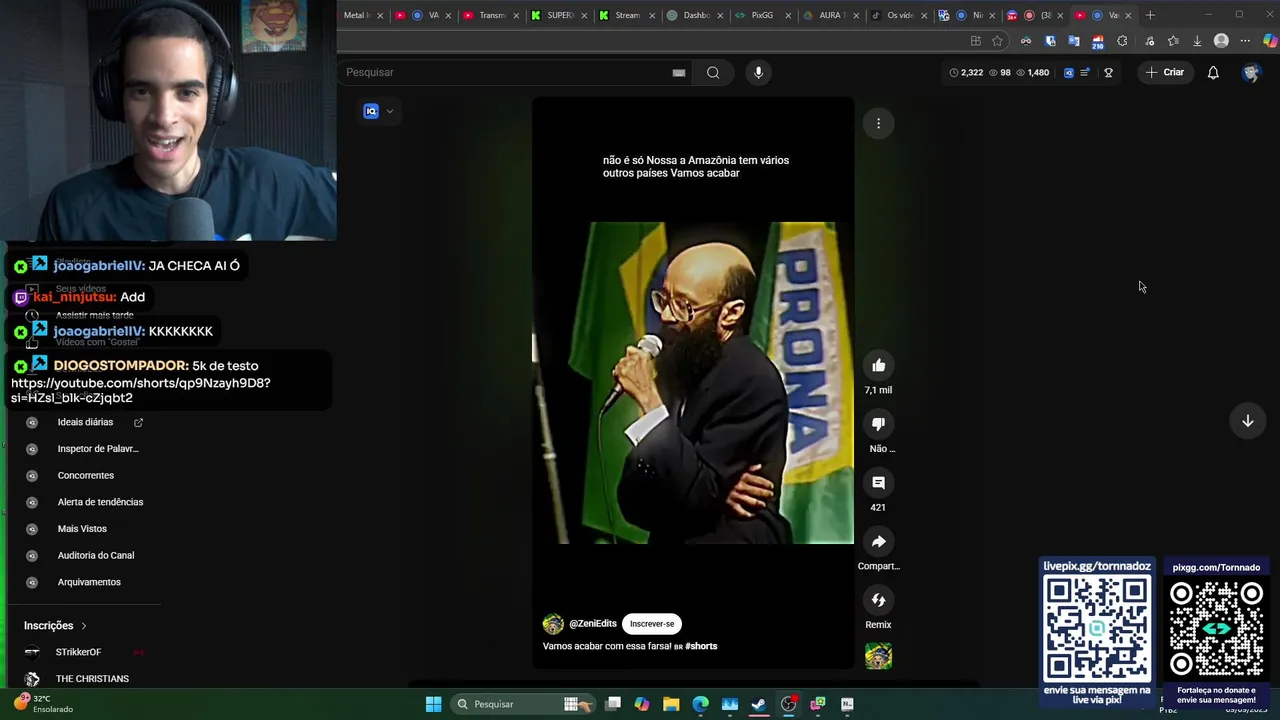The height and width of the screenshot is (720, 1280).
Task: Open Ideais diárias in the sidebar
Action: [x=85, y=422]
